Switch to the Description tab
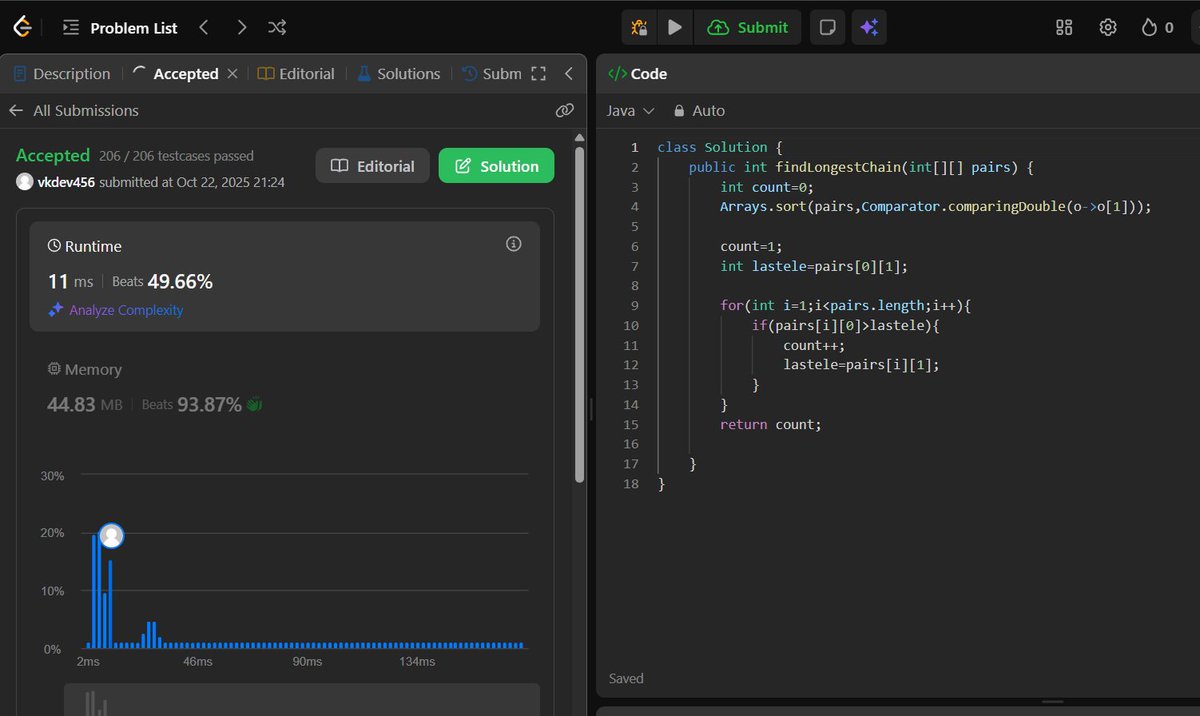The height and width of the screenshot is (716, 1200). pyautogui.click(x=62, y=74)
